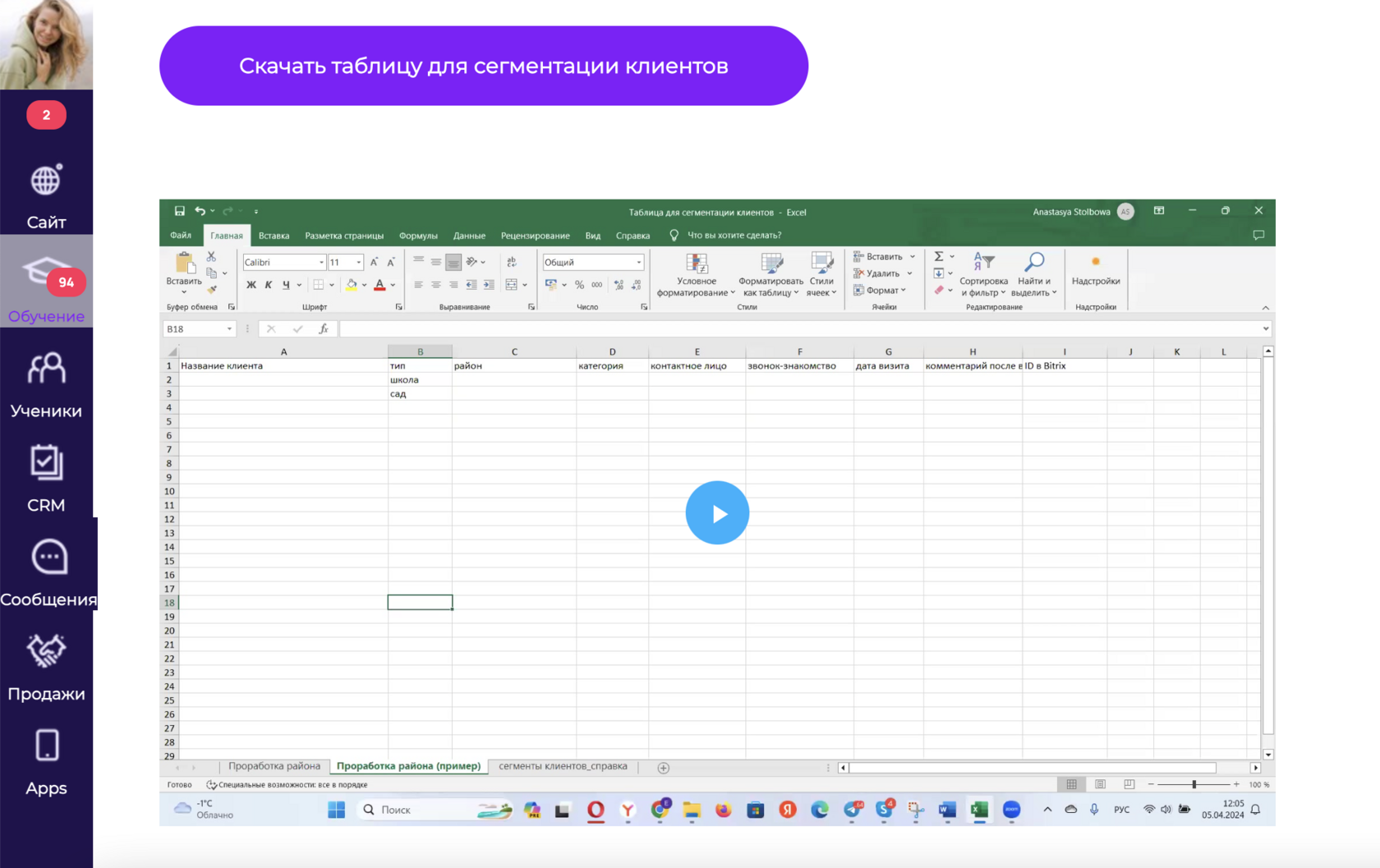The width and height of the screenshot is (1380, 868).
Task: Click the Undo arrow in Excel
Action: click(200, 211)
